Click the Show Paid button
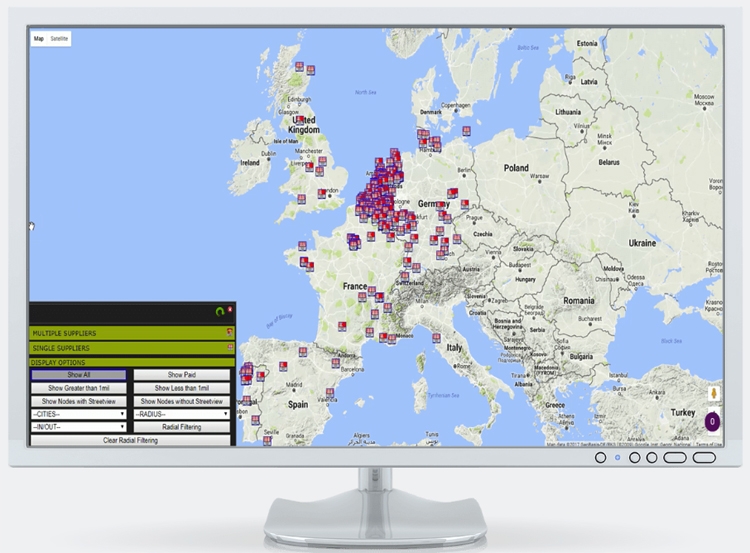 point(182,375)
